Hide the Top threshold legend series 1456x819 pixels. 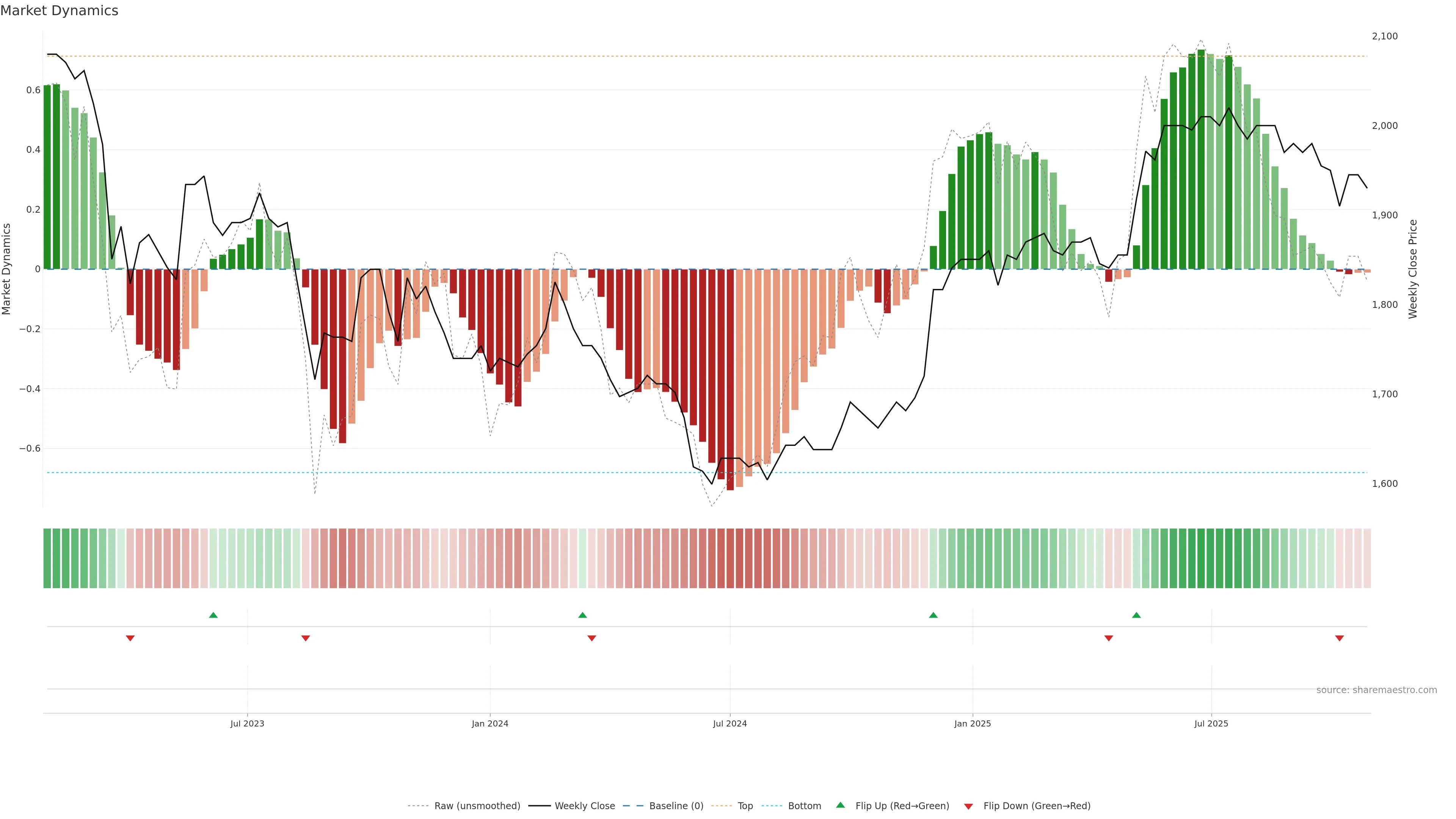[745, 806]
